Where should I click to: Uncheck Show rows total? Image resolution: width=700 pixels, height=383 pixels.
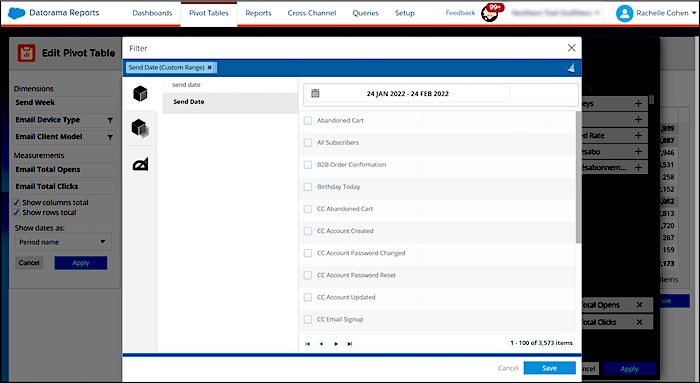click(x=16, y=212)
